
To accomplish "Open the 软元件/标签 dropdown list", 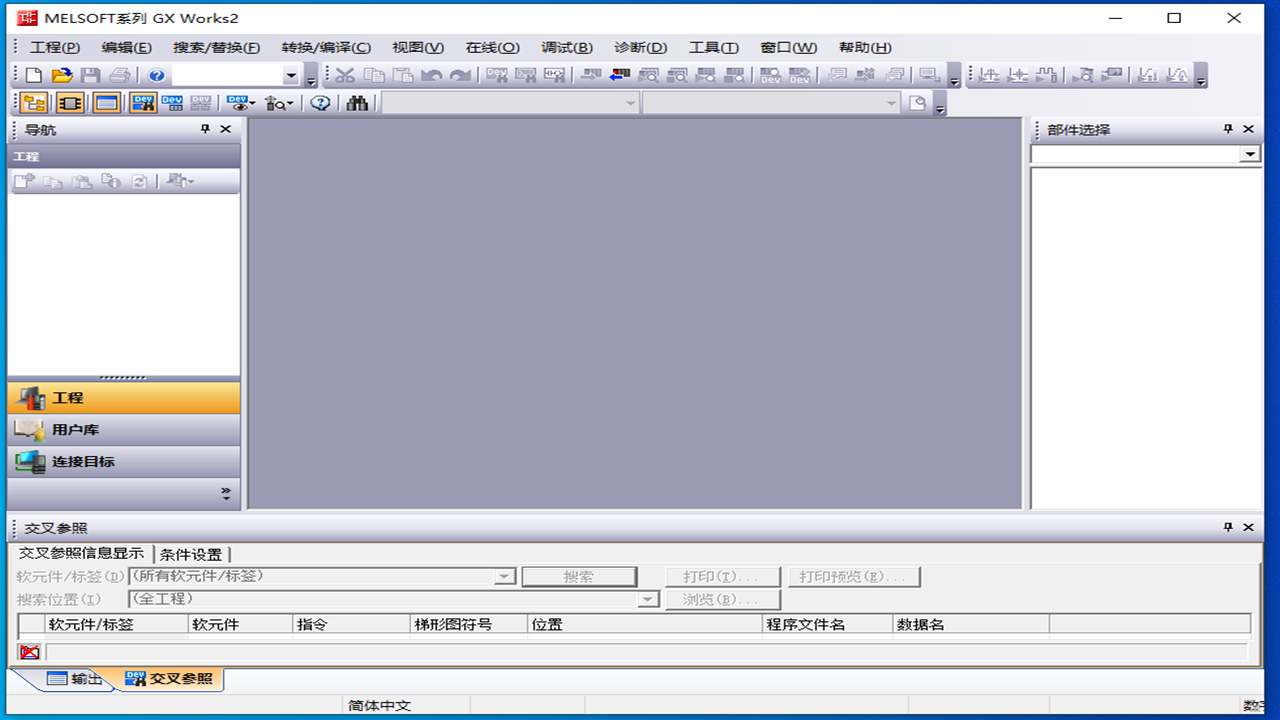I will point(506,576).
